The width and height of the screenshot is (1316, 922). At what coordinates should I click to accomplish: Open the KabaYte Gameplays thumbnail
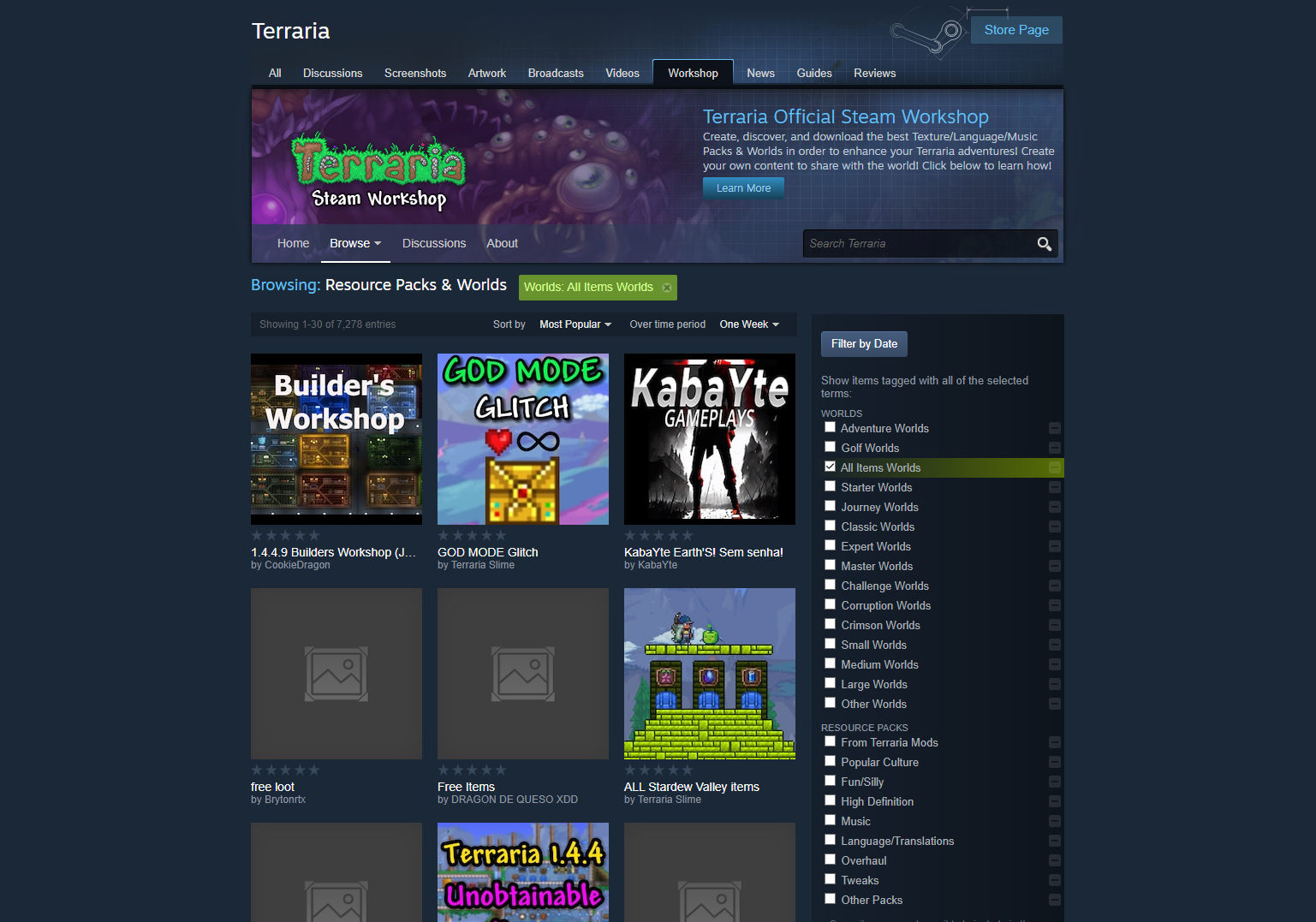pos(710,439)
